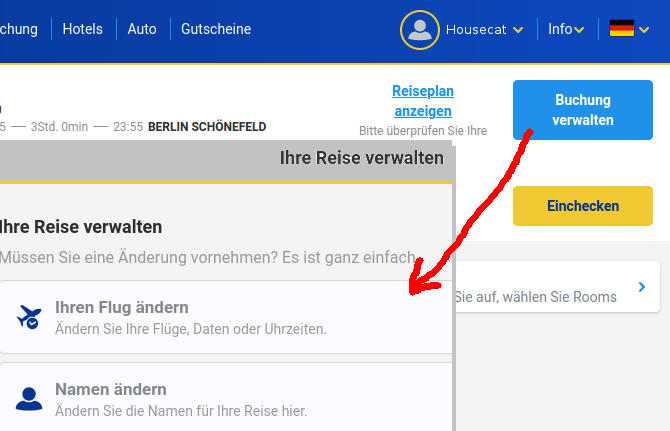This screenshot has width=670, height=431.
Task: Click the person icon beside Namen ändern
Action: pyautogui.click(x=30, y=399)
